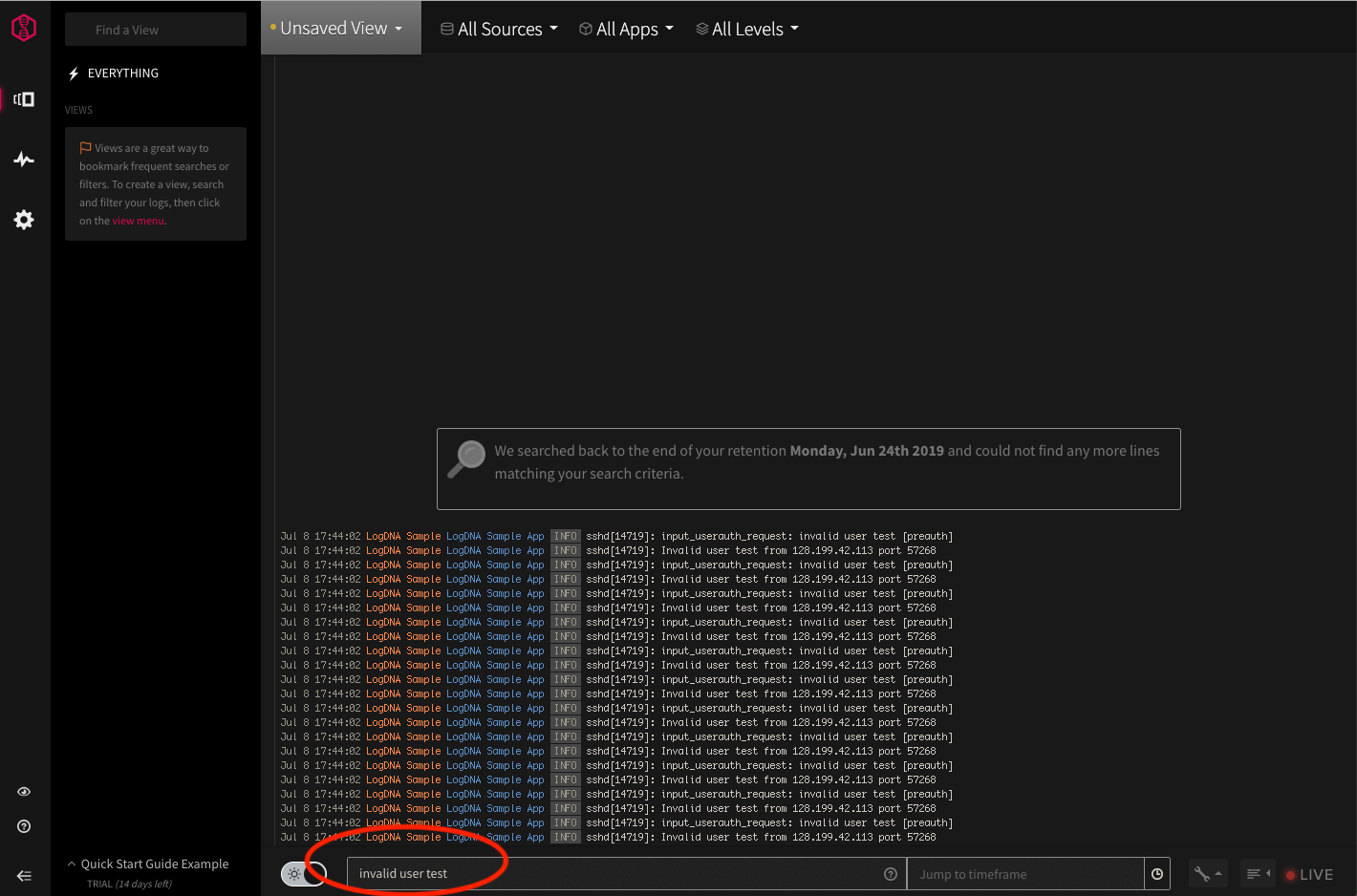Click the LogDNA logo icon
Screen dimensions: 1357x896
pyautogui.click(x=24, y=28)
